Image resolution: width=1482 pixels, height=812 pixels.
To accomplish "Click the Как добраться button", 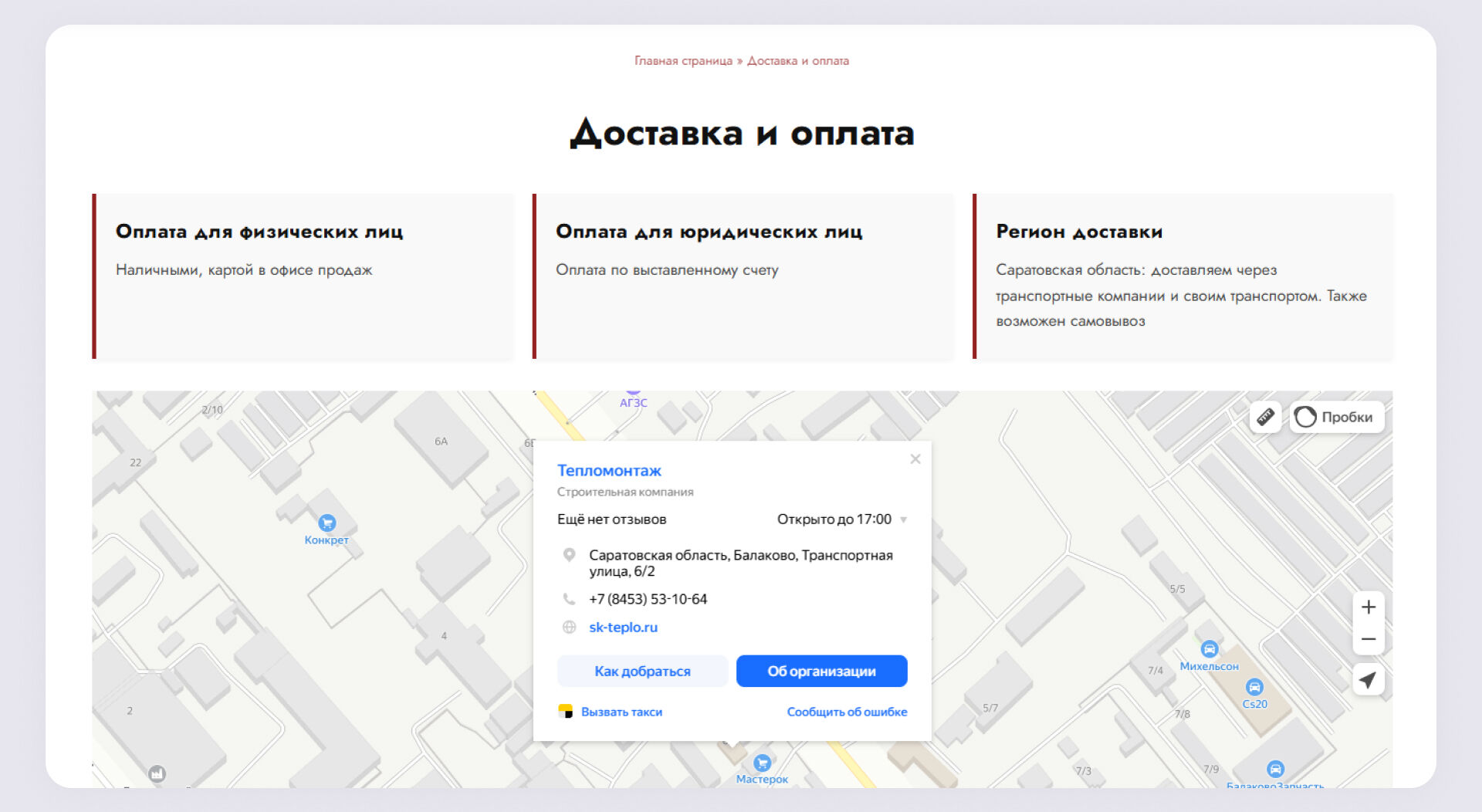I will pyautogui.click(x=642, y=672).
